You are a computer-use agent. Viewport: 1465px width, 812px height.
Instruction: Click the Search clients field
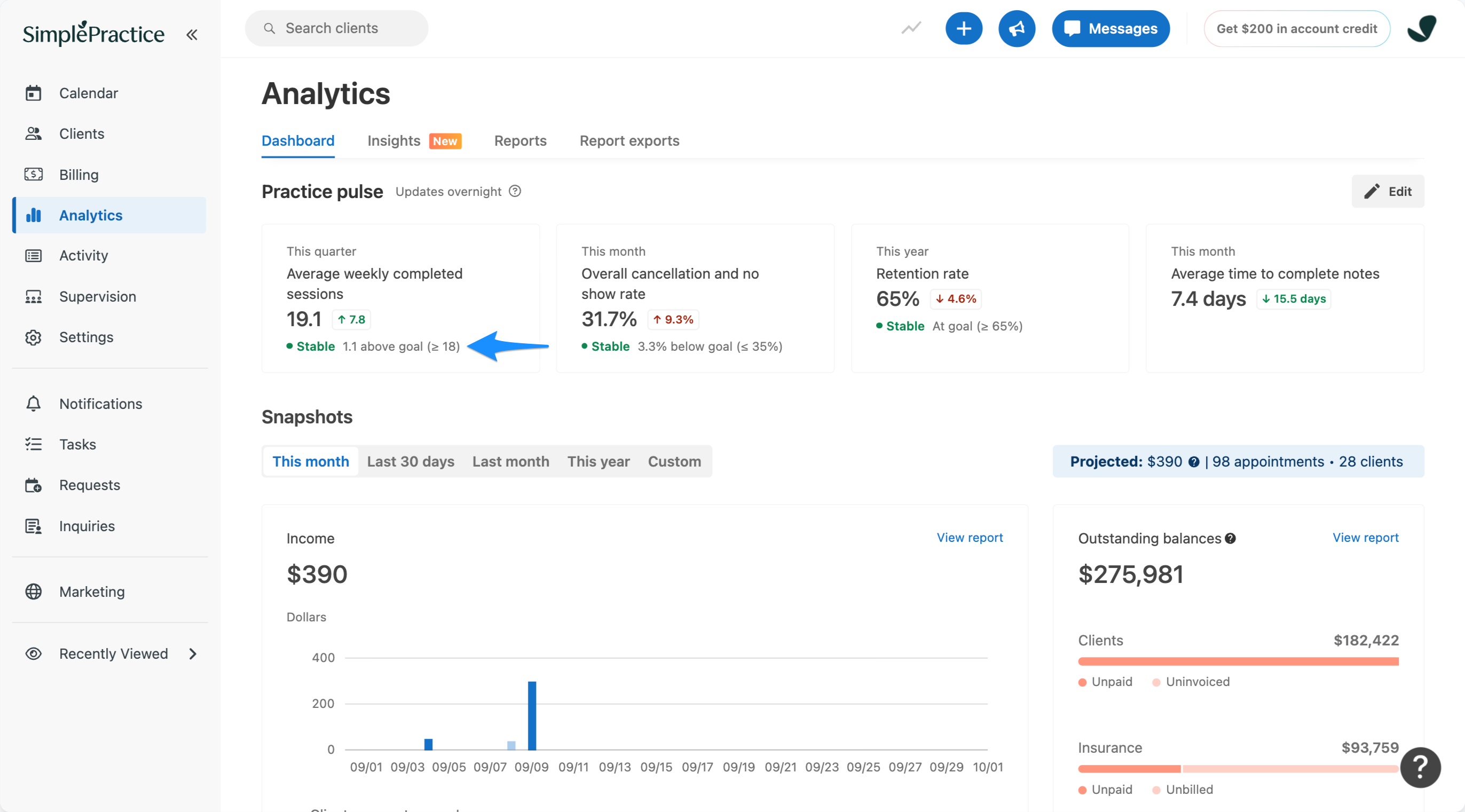tap(336, 28)
